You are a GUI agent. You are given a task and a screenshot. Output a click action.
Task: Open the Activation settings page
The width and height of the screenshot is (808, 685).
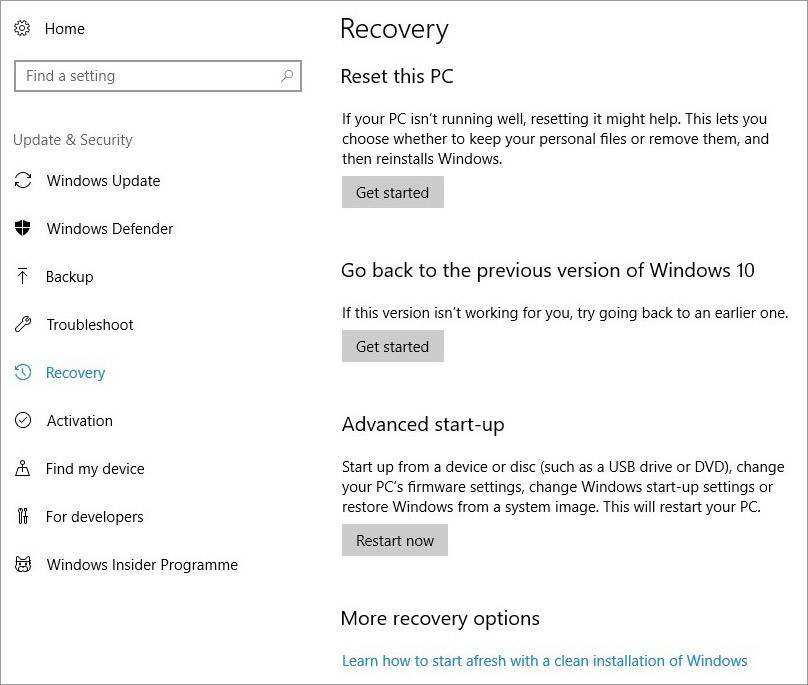(80, 421)
